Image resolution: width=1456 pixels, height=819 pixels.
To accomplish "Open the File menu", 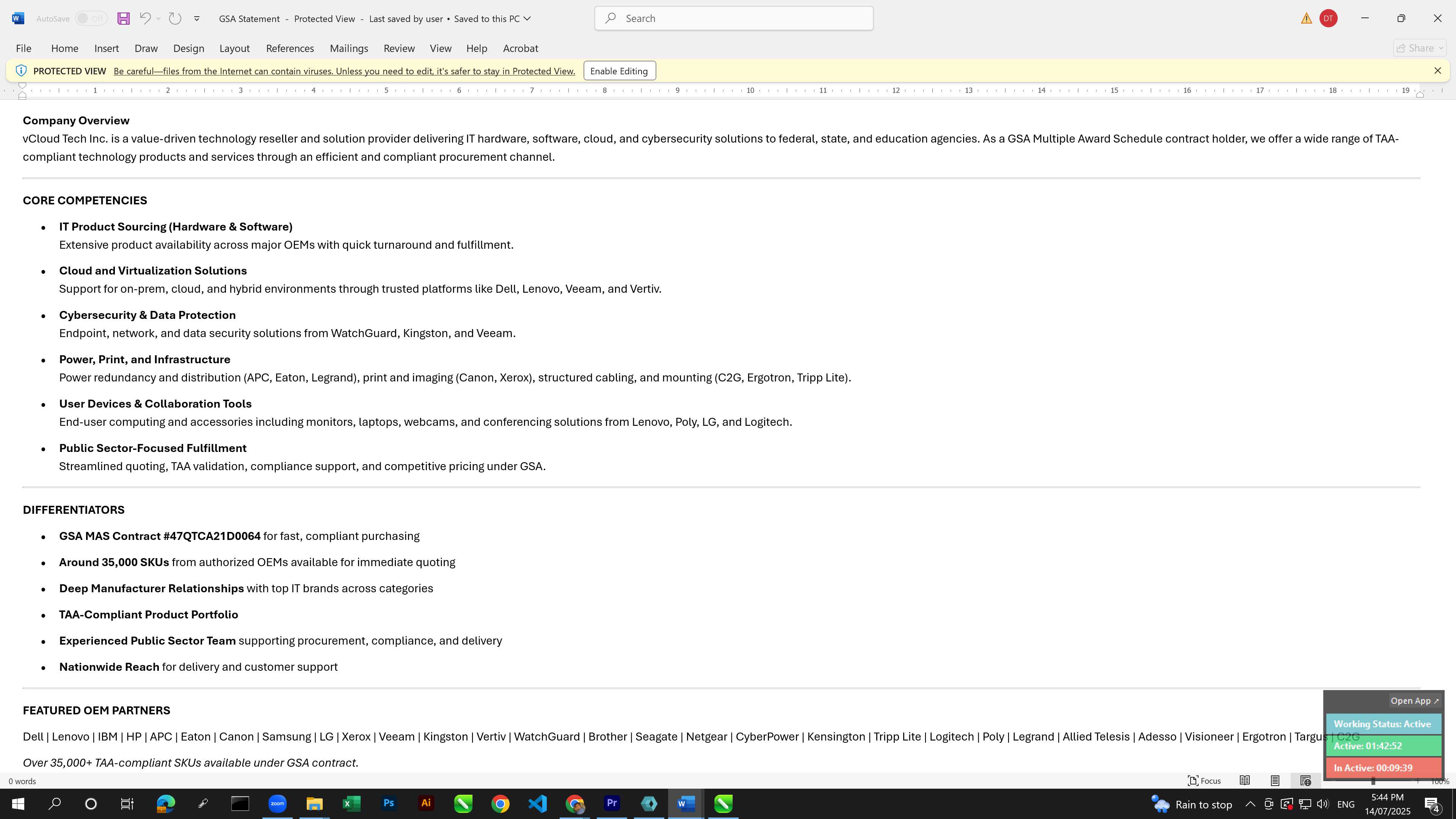I will (x=24, y=48).
